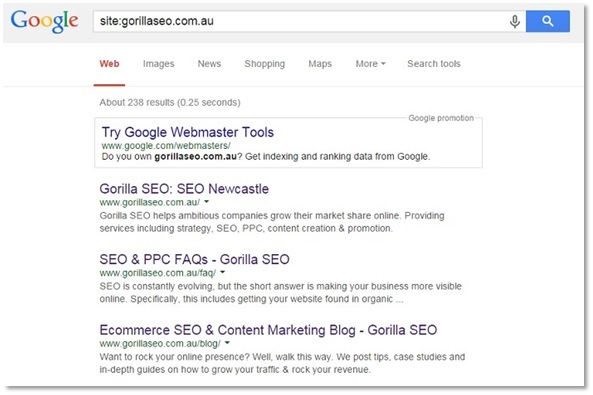Click the Google logo

click(x=44, y=21)
